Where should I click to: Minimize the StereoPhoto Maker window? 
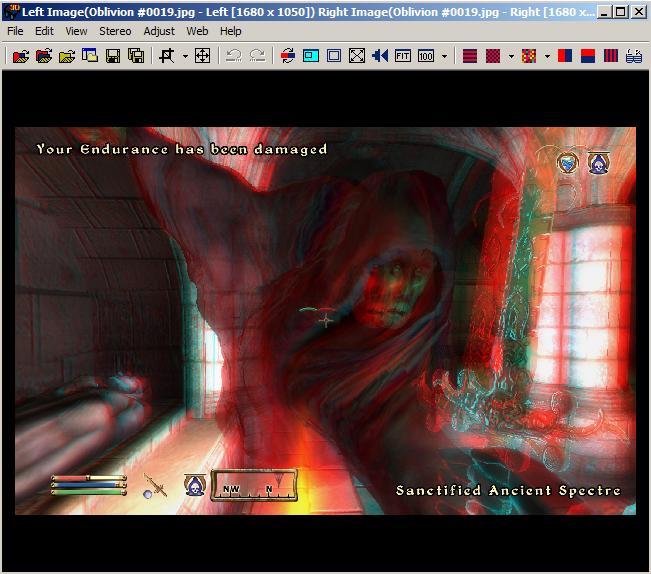(x=604, y=12)
